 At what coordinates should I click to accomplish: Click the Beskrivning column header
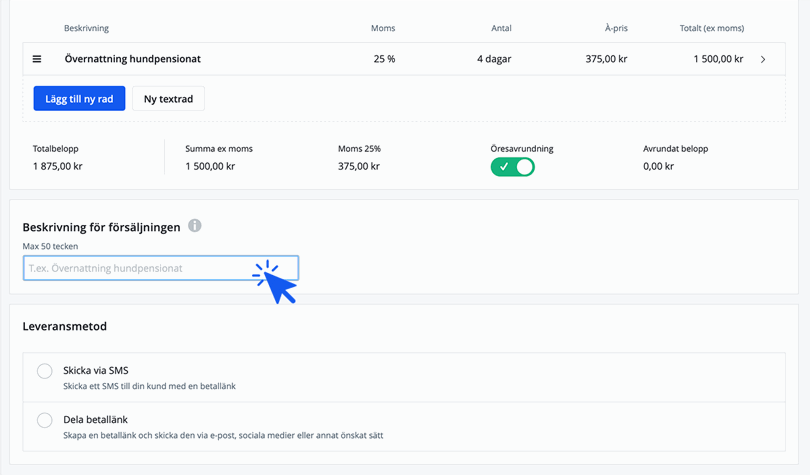[86, 28]
